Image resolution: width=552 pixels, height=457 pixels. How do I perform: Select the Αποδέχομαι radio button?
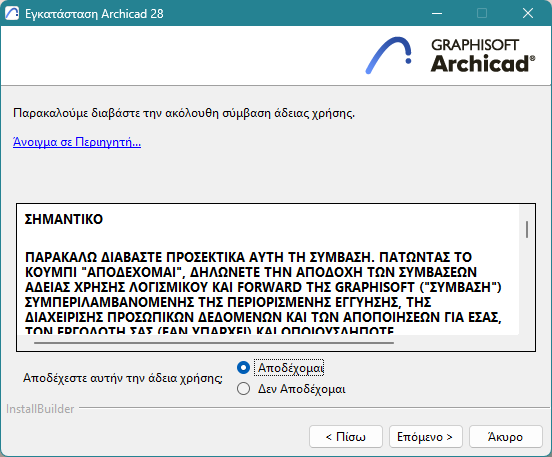pyautogui.click(x=243, y=368)
